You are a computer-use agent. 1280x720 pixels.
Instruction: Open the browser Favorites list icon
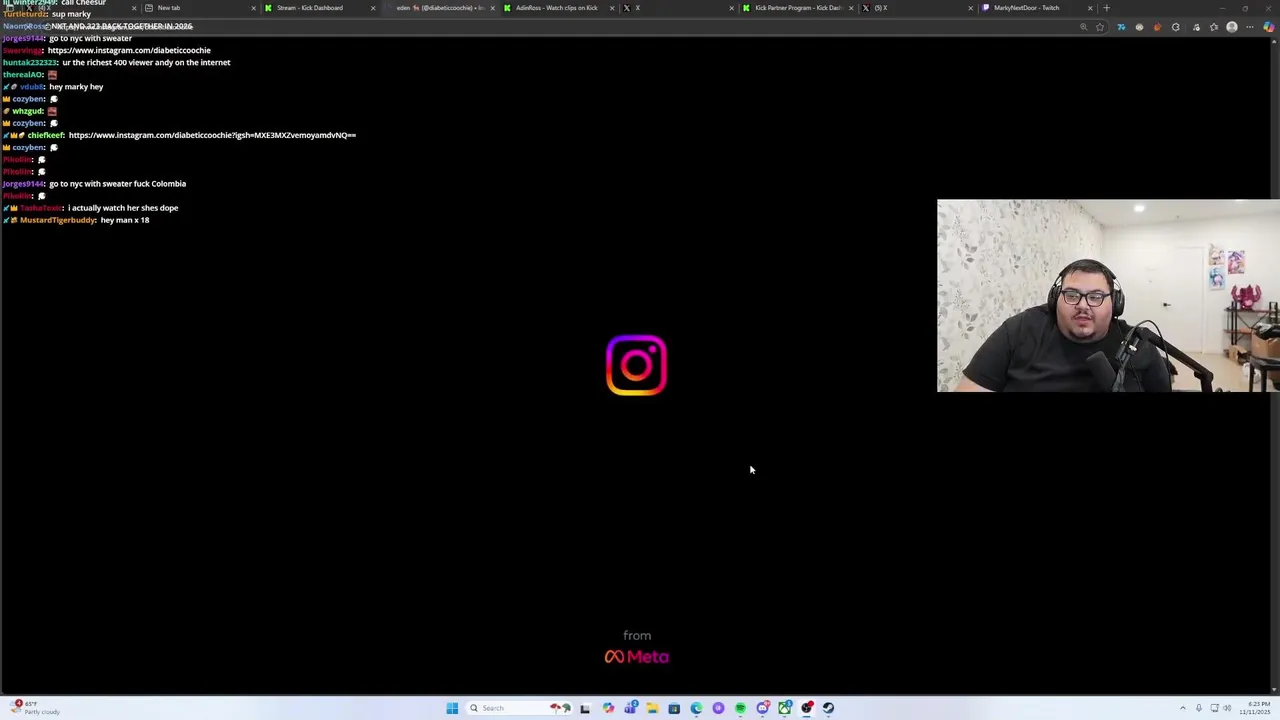(1214, 27)
